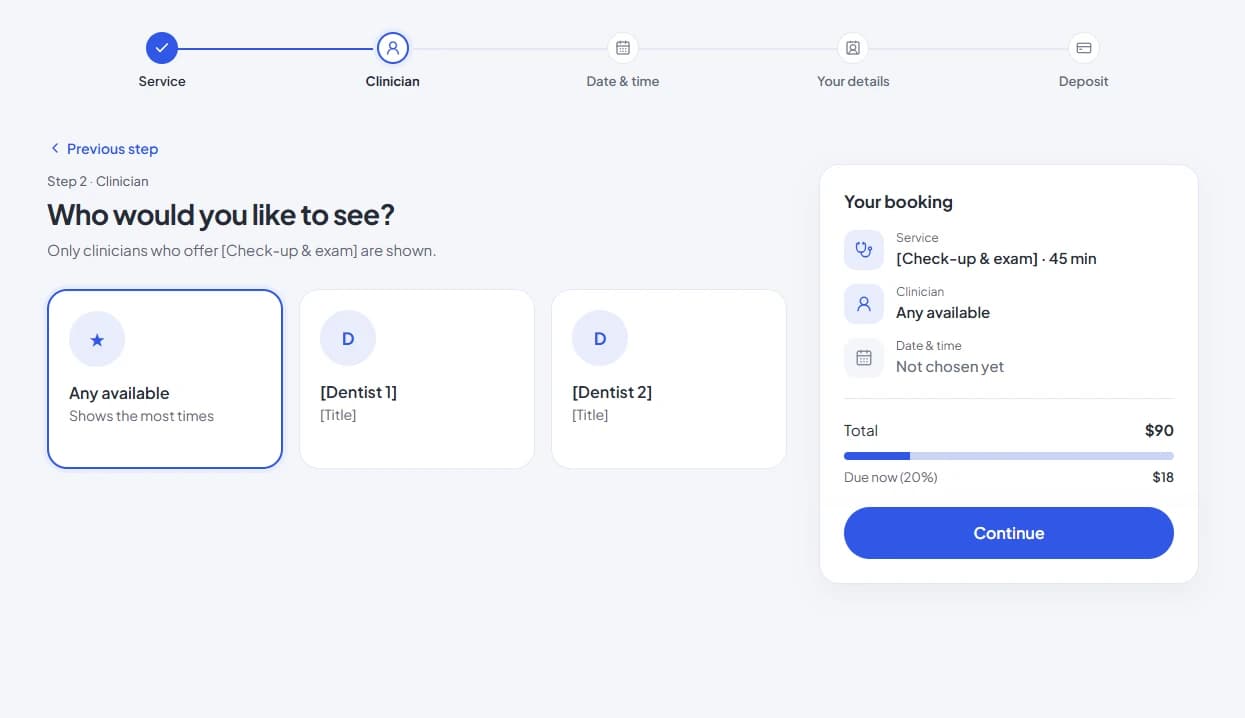Choose [Dentist 1] as clinician
Image resolution: width=1245 pixels, height=718 pixels.
(x=417, y=379)
